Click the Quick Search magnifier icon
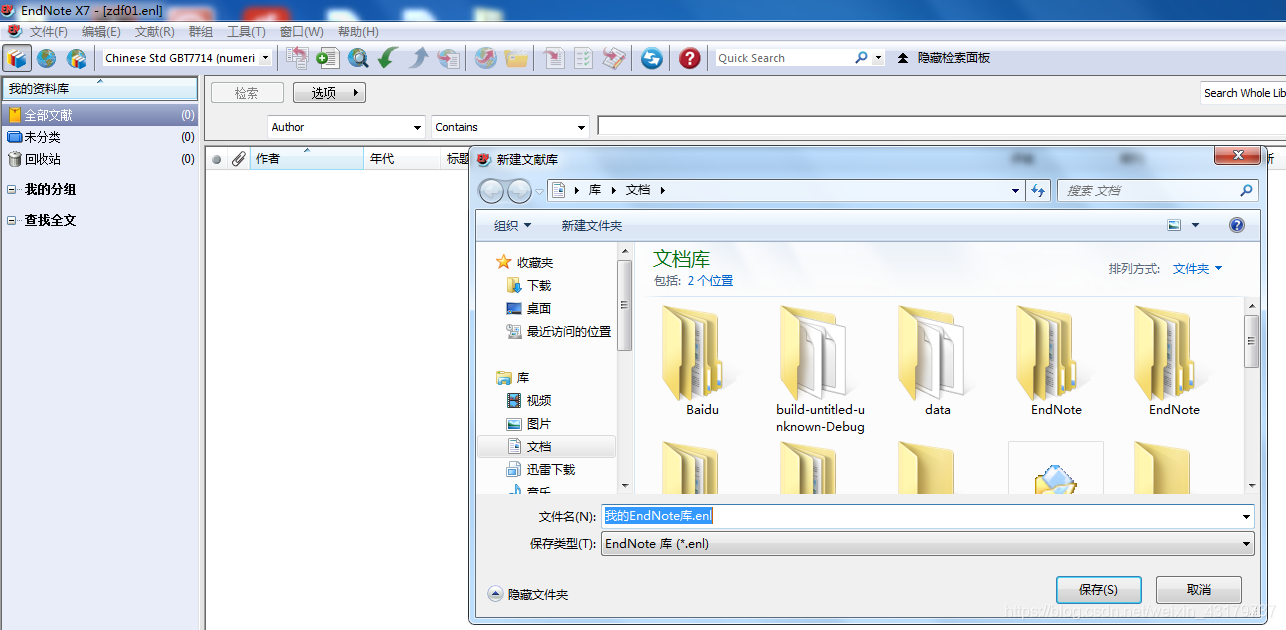1286x630 pixels. 861,58
